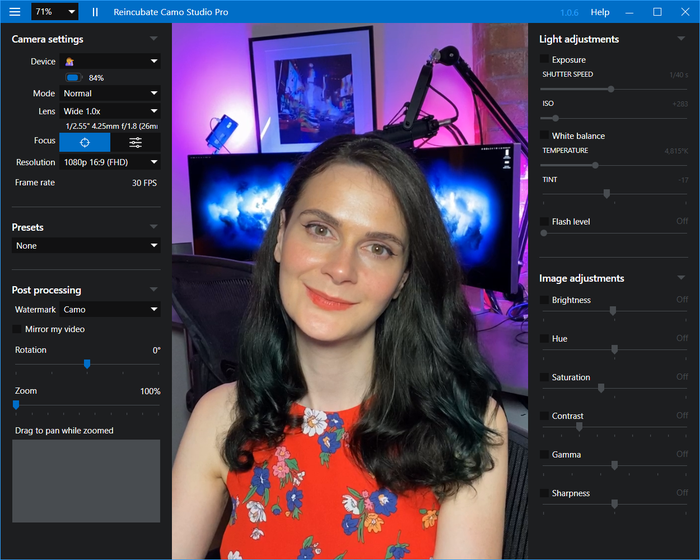Image resolution: width=700 pixels, height=560 pixels.
Task: Minimize the Camo Studio window
Action: coord(629,12)
